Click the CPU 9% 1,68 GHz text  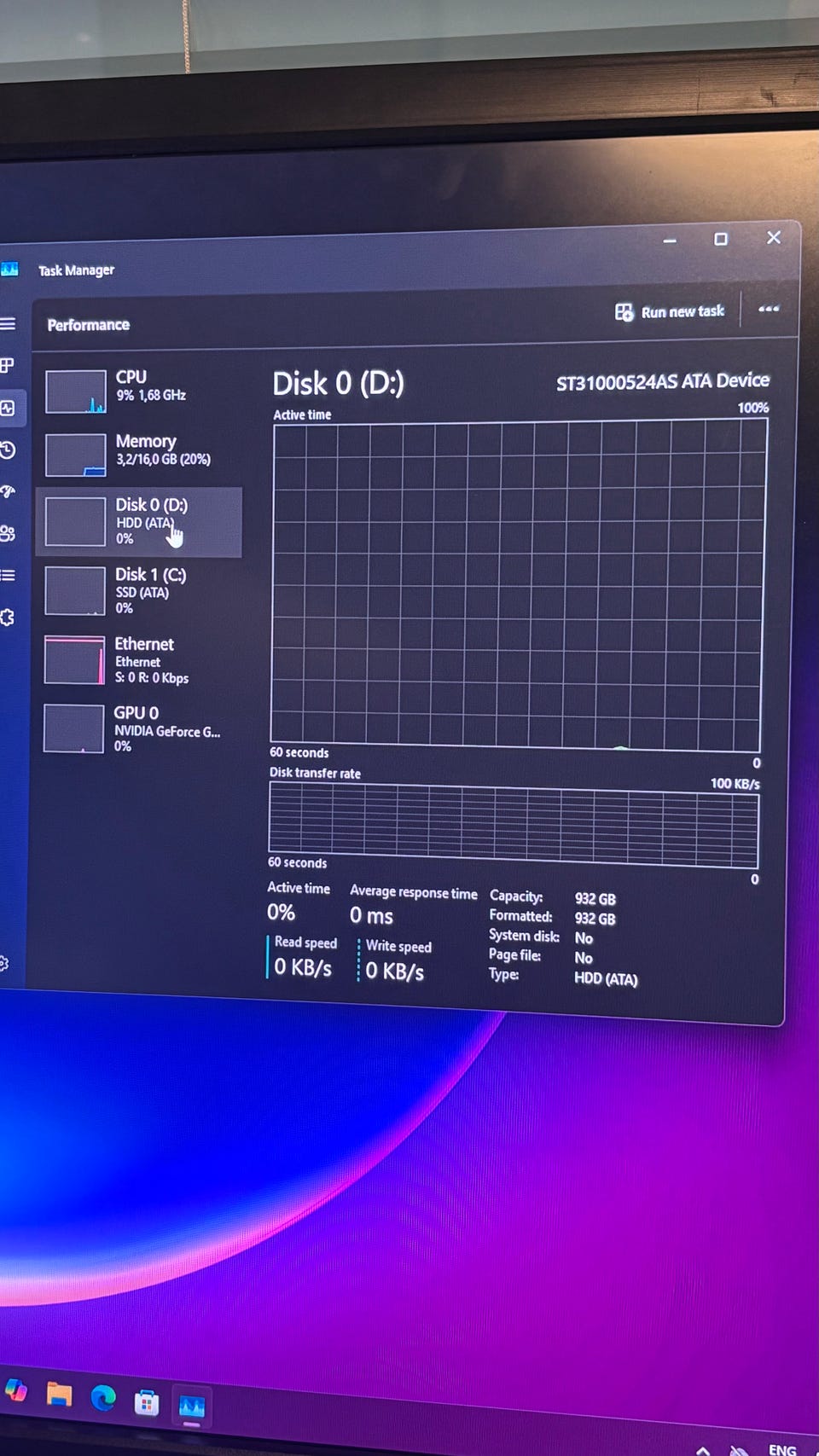point(151,395)
